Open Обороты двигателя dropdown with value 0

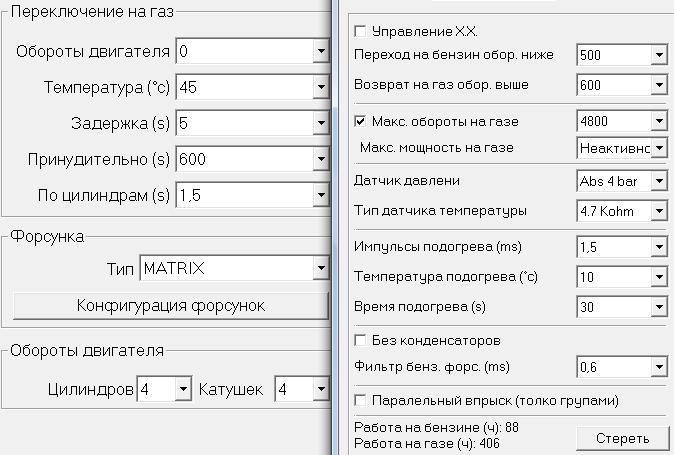point(320,51)
